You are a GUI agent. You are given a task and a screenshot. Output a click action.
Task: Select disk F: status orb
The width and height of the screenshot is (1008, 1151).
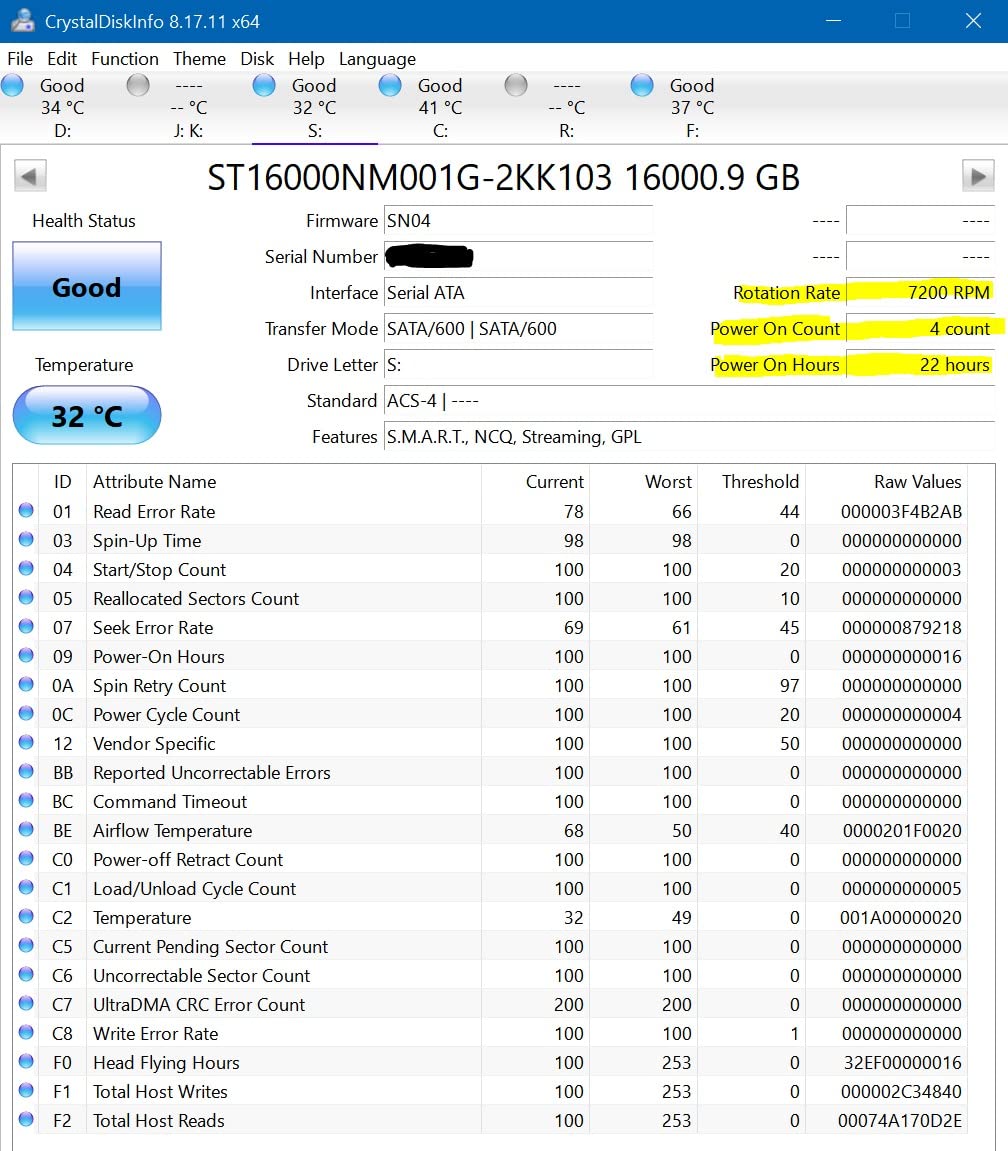(642, 85)
